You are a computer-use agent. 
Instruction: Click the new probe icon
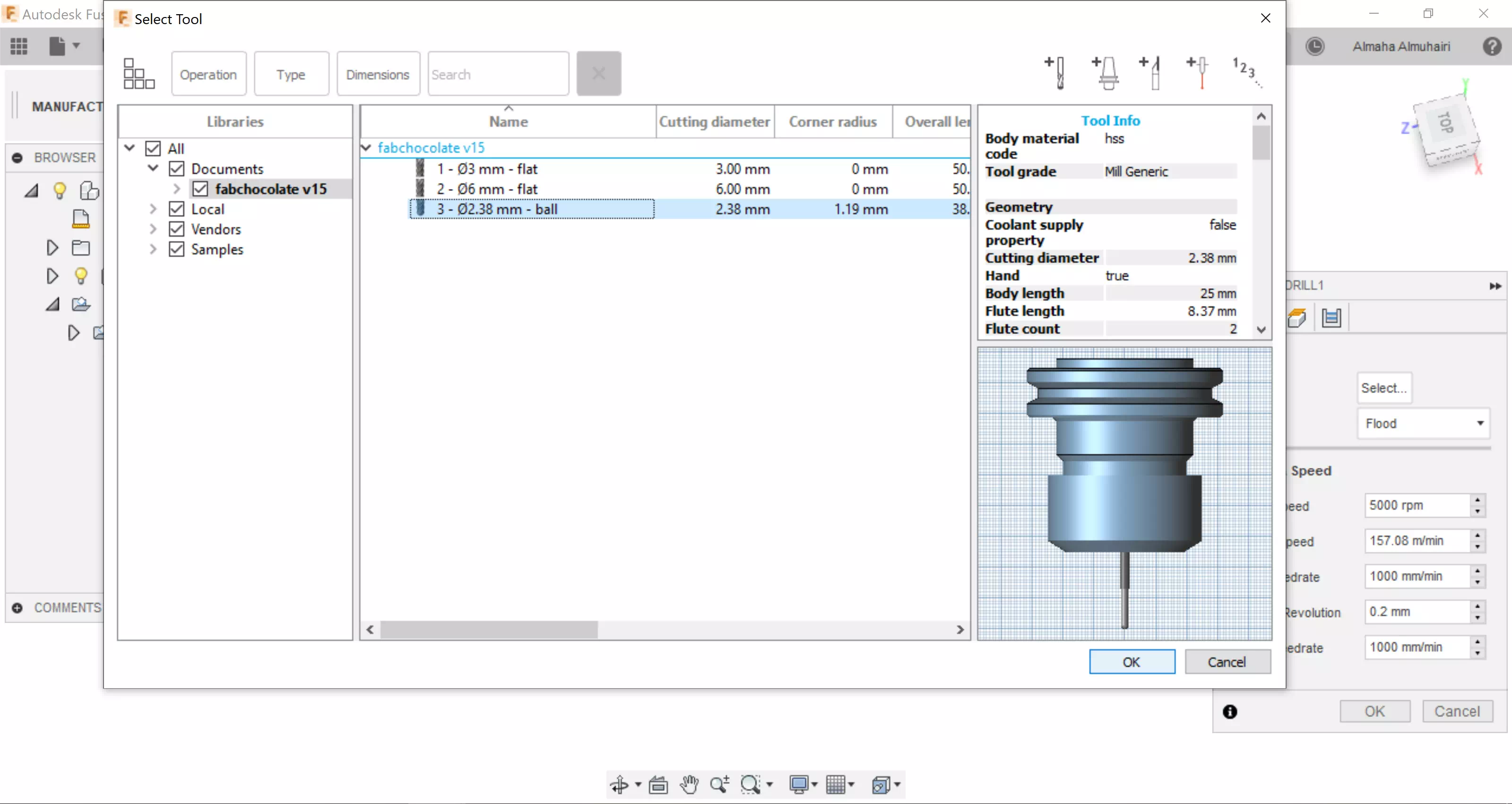click(x=1198, y=73)
